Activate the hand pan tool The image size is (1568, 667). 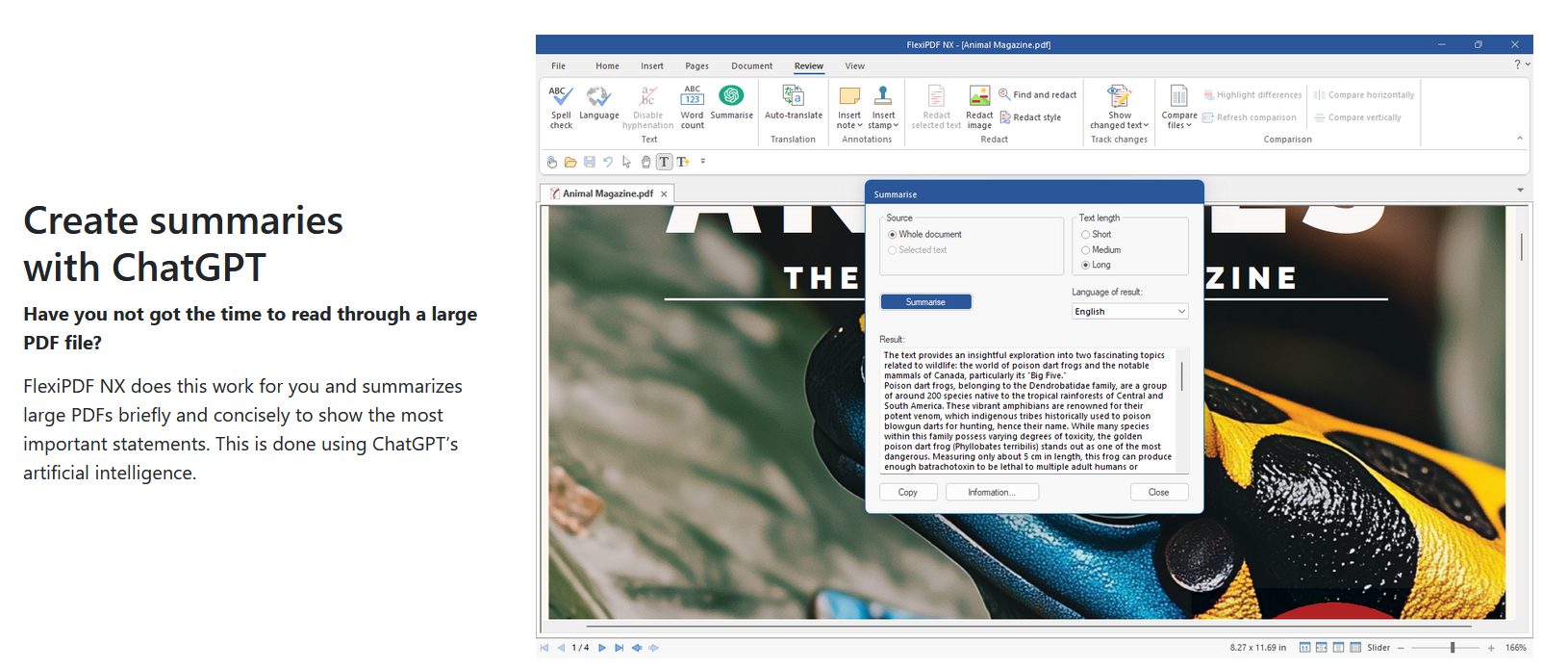pos(645,162)
